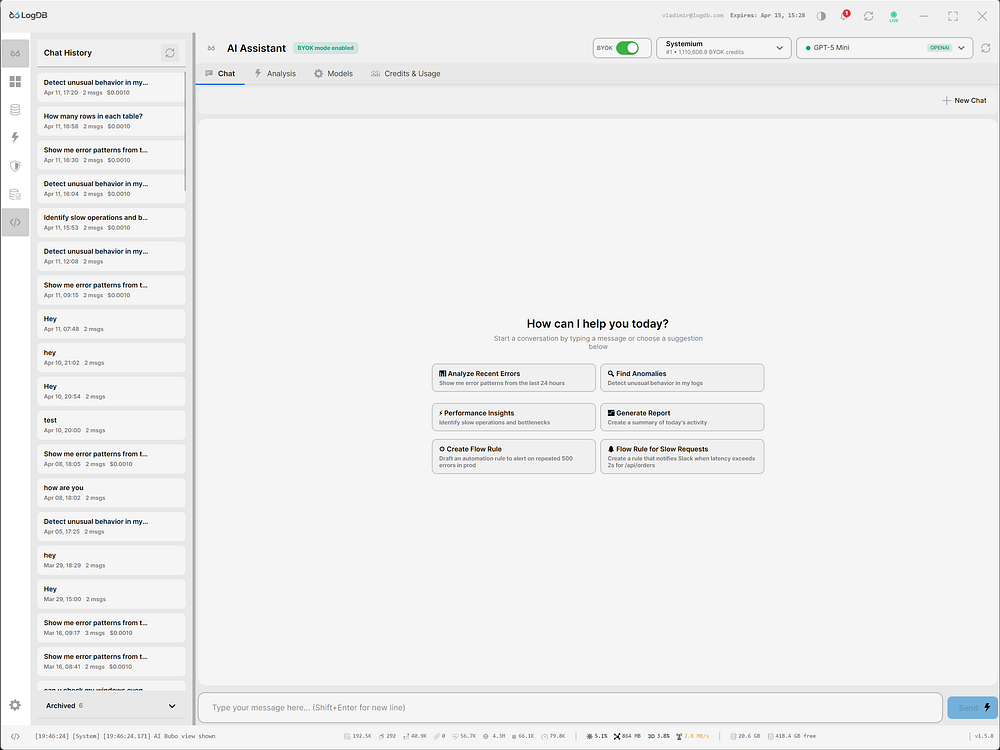
Task: Open the settings gear in sidebar
Action: pyautogui.click(x=15, y=705)
